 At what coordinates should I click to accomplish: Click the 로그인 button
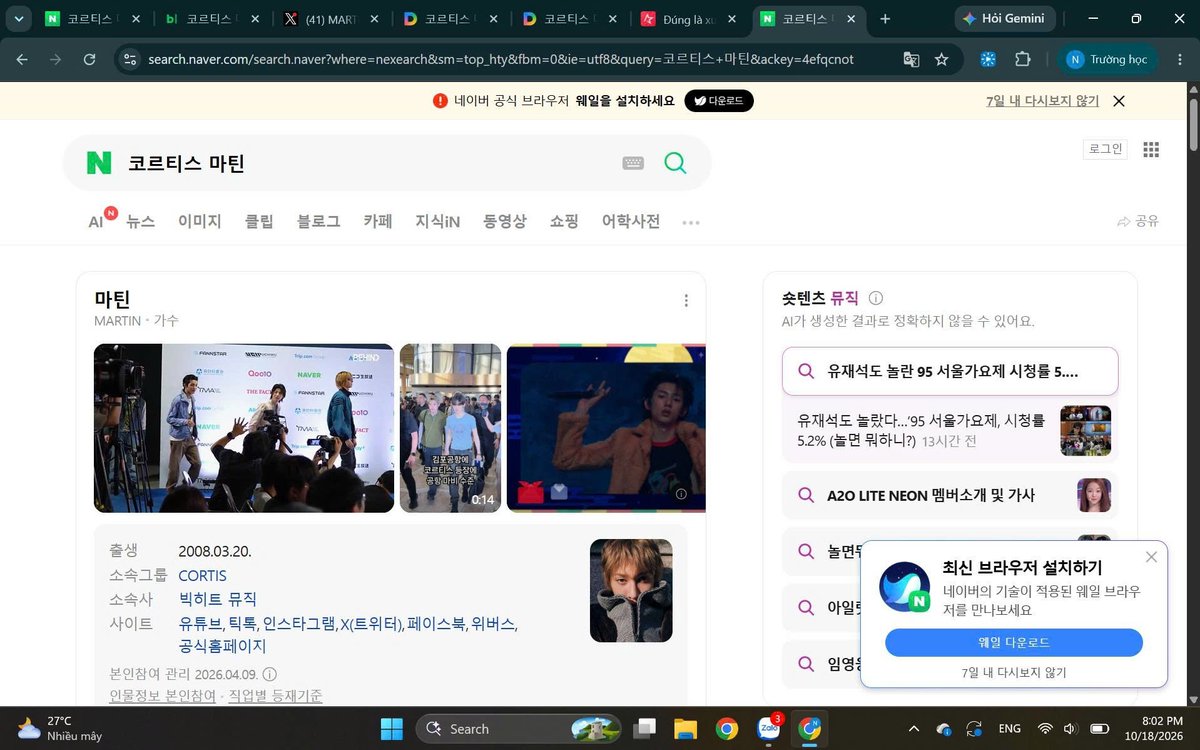[1105, 149]
